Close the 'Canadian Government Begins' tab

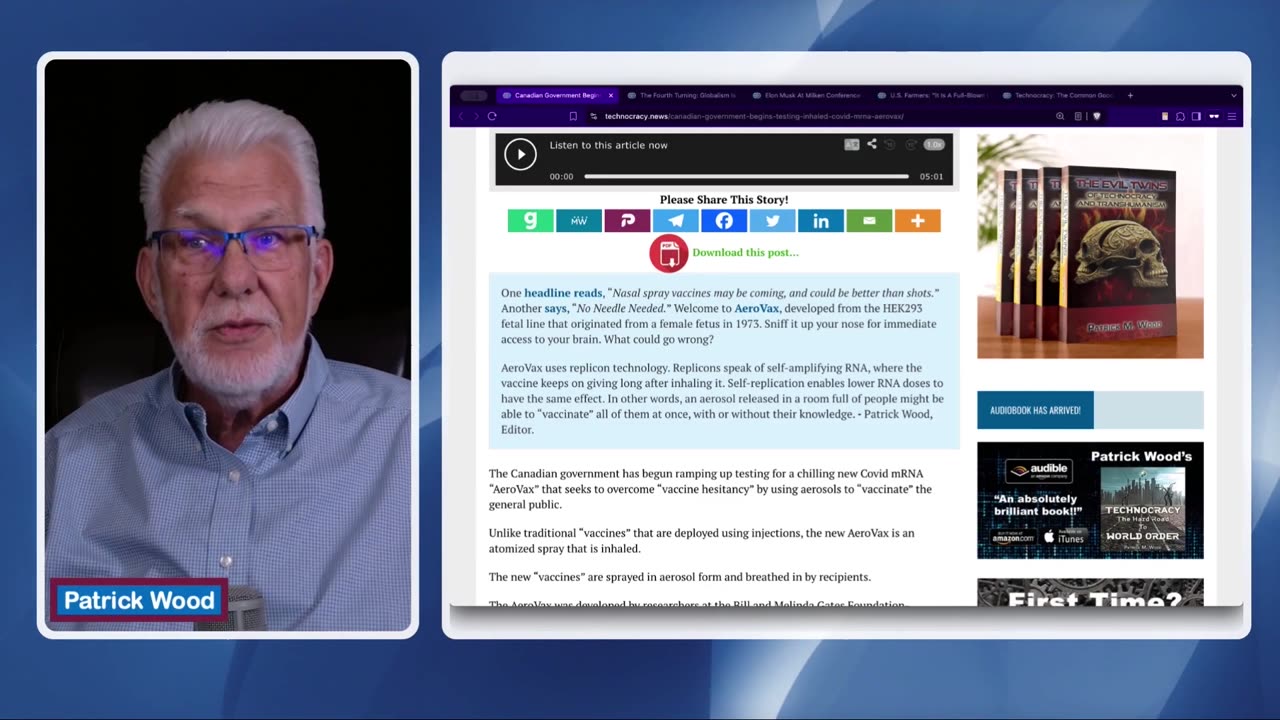tap(611, 95)
